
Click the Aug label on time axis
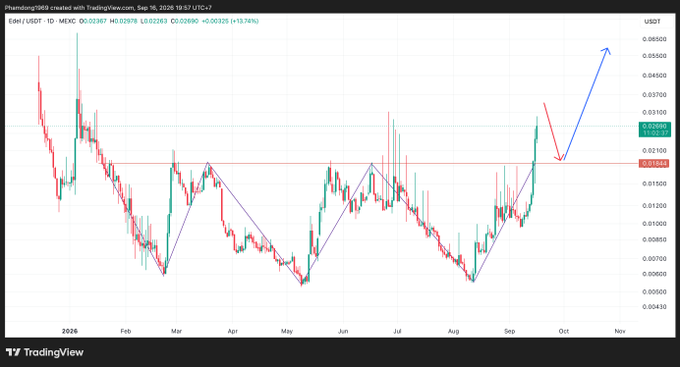point(453,331)
